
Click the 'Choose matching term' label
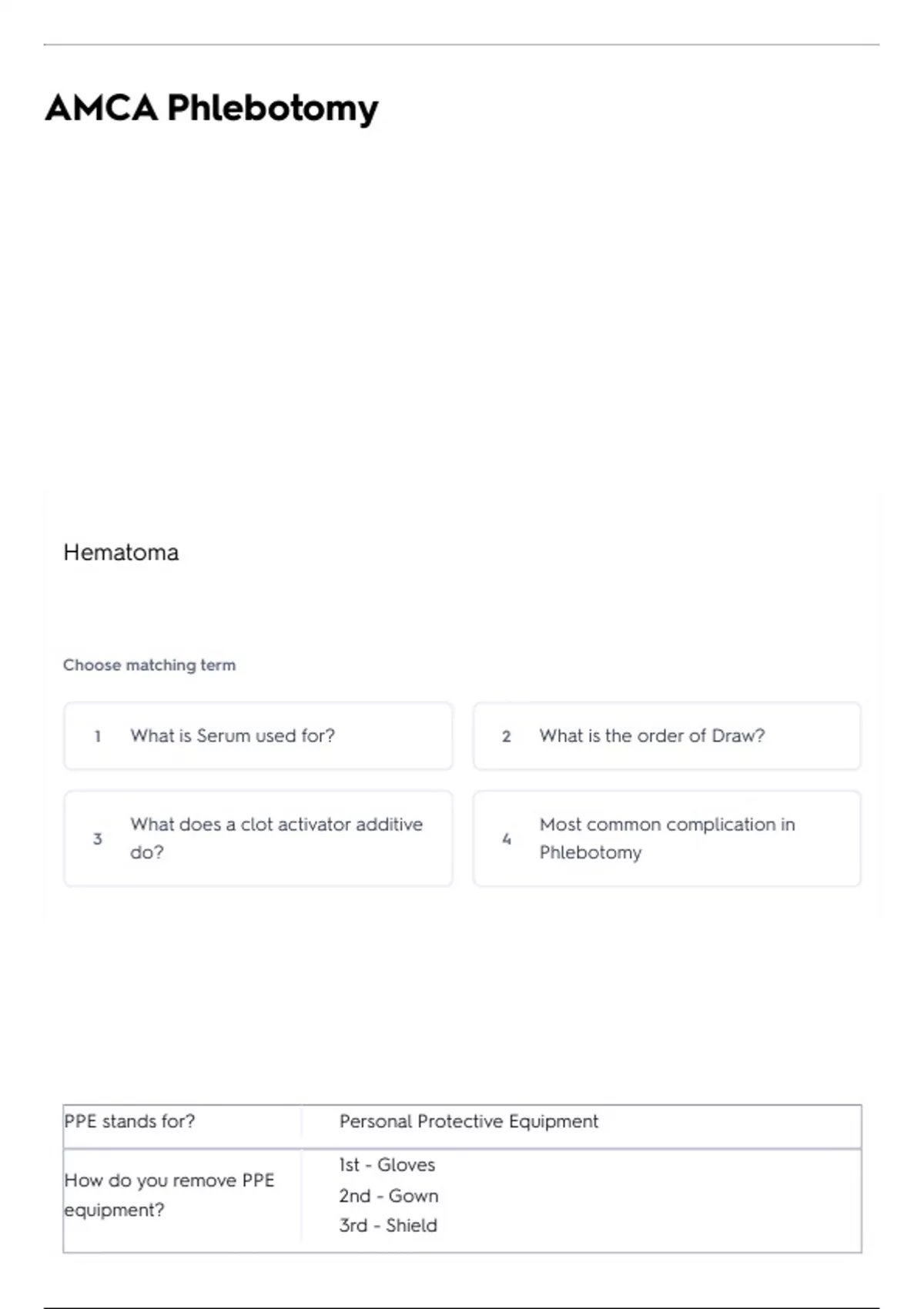click(149, 665)
